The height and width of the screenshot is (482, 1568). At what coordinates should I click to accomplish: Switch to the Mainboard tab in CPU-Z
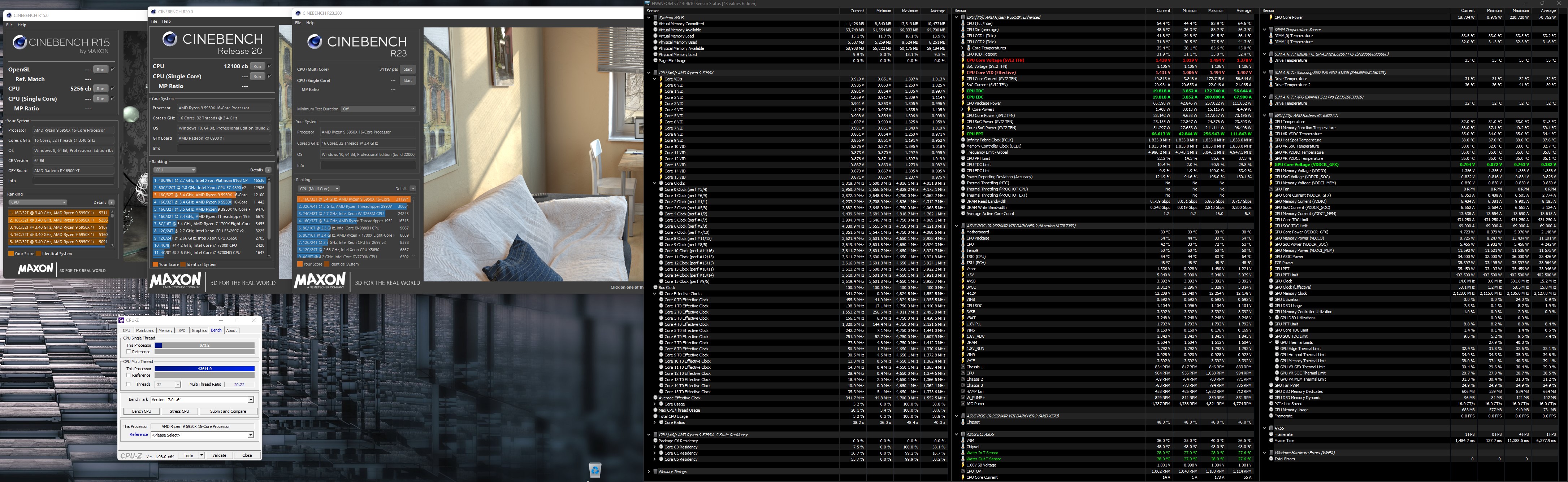coord(145,330)
